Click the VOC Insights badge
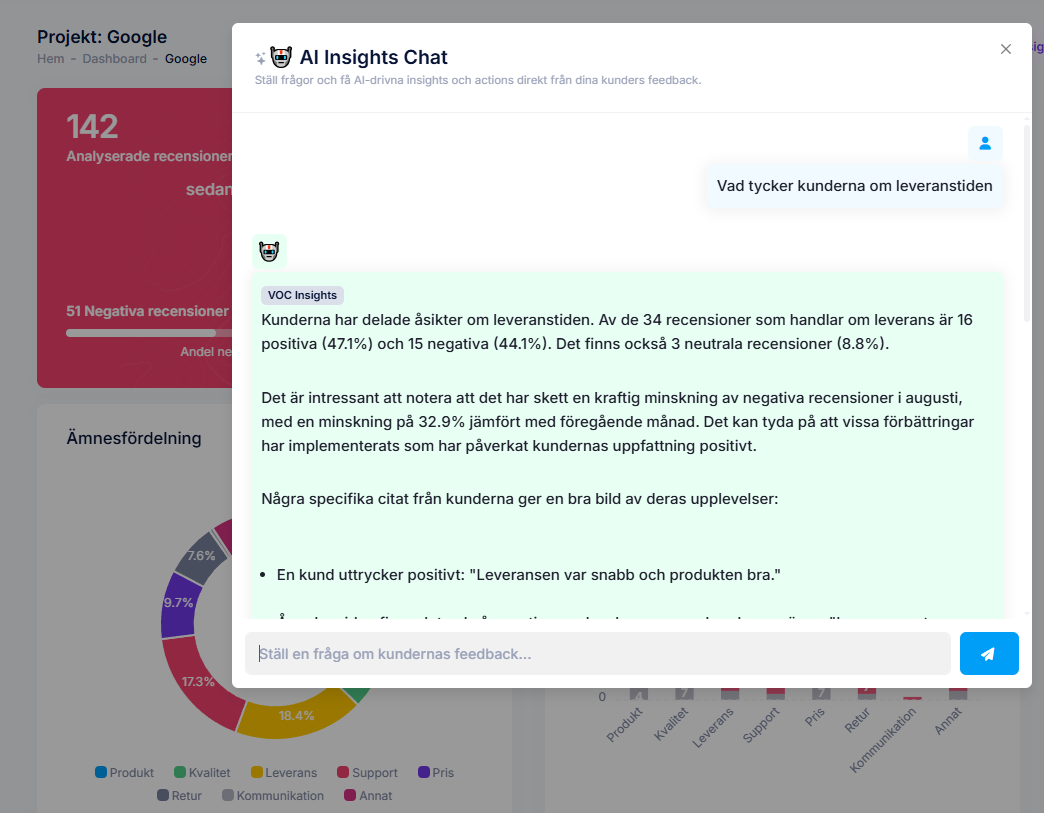1044x813 pixels. click(x=302, y=295)
